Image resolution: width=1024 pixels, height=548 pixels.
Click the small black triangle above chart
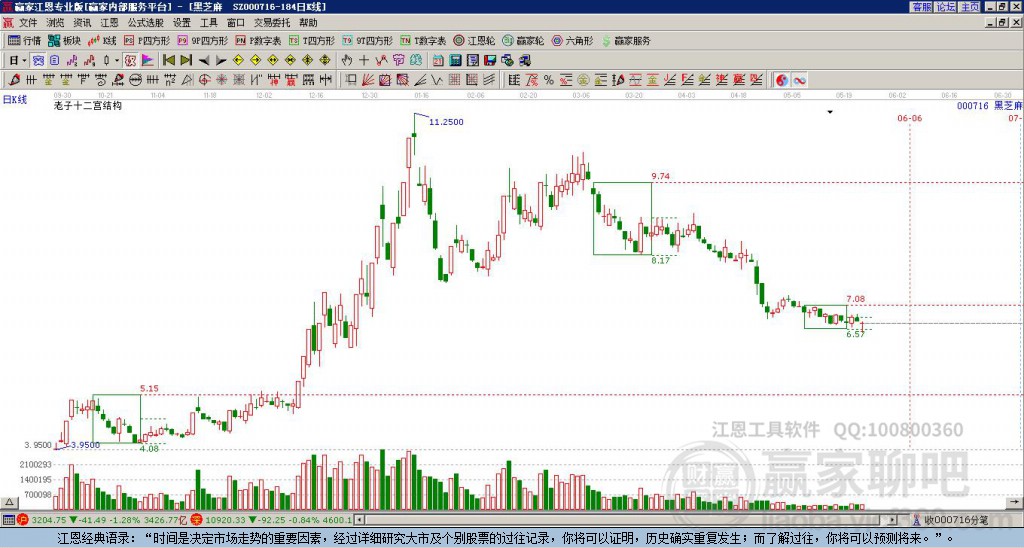click(830, 112)
